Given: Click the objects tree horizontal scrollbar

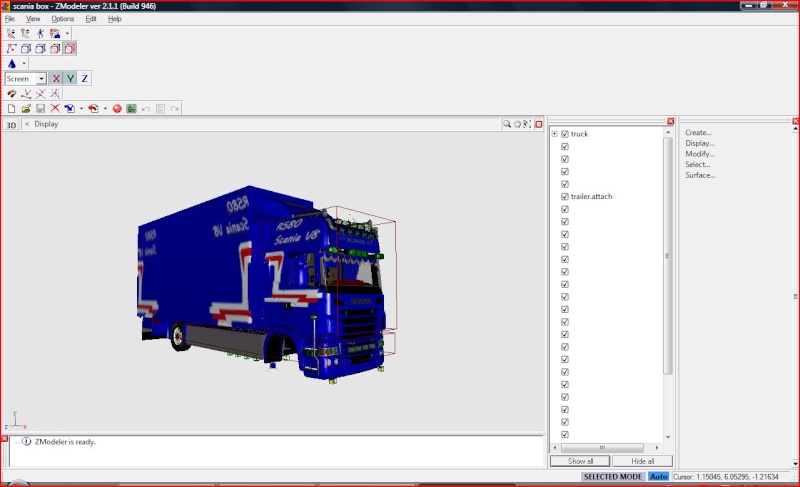Looking at the screenshot, I should (602, 448).
